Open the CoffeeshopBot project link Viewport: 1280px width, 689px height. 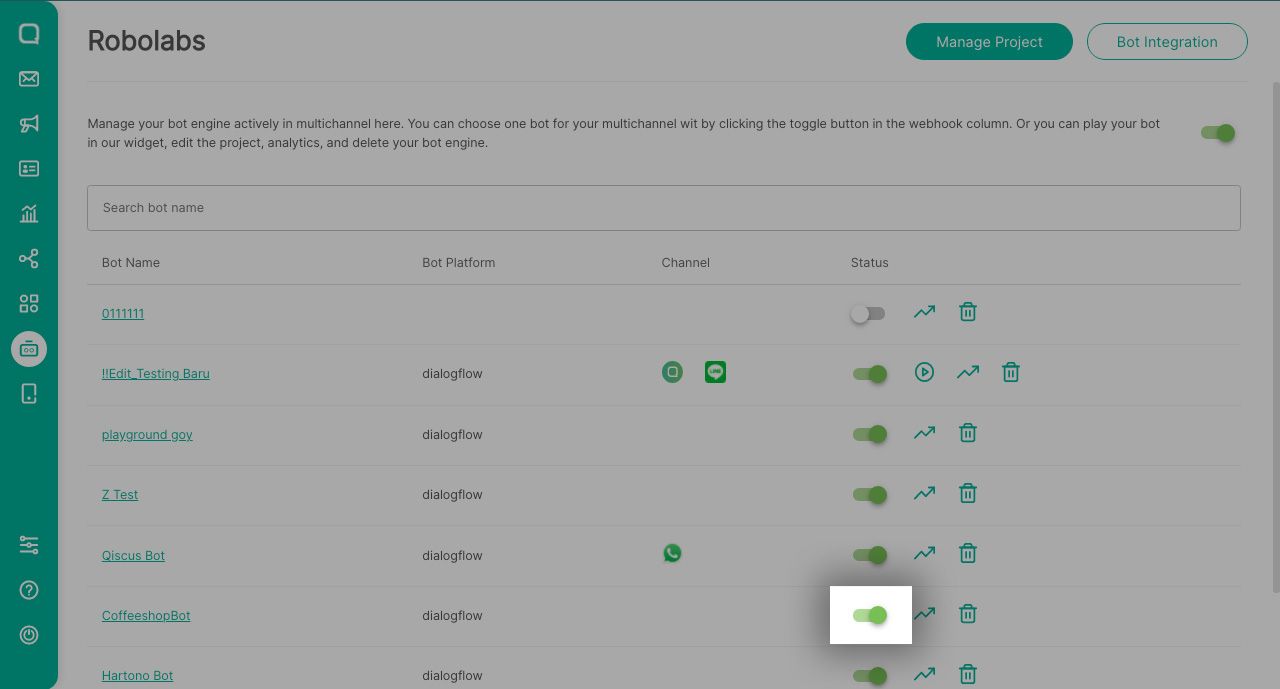[x=146, y=616]
